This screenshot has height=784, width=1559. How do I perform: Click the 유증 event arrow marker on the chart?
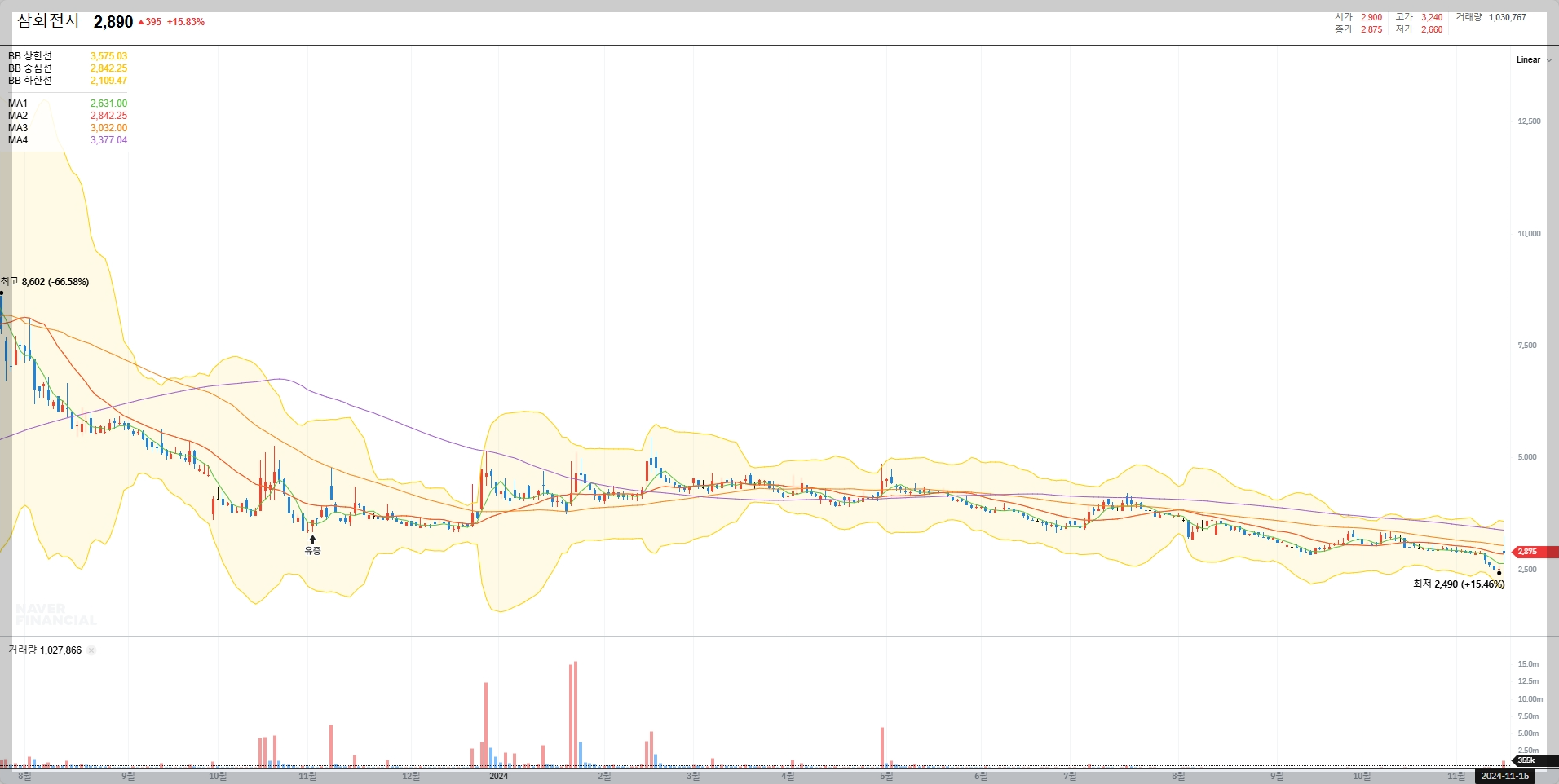click(x=312, y=540)
